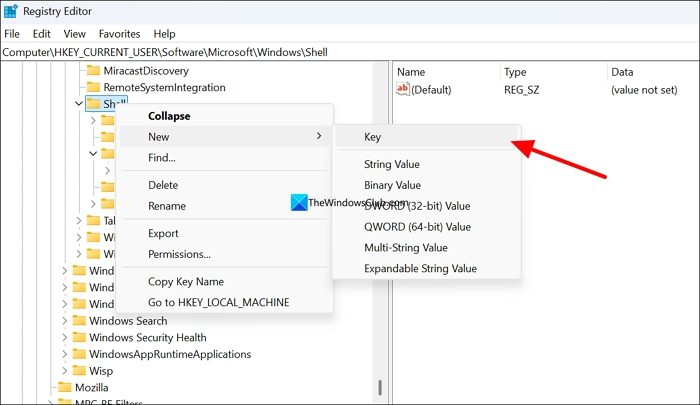The height and width of the screenshot is (405, 700).
Task: Click the (Default) string value icon
Action: [404, 89]
